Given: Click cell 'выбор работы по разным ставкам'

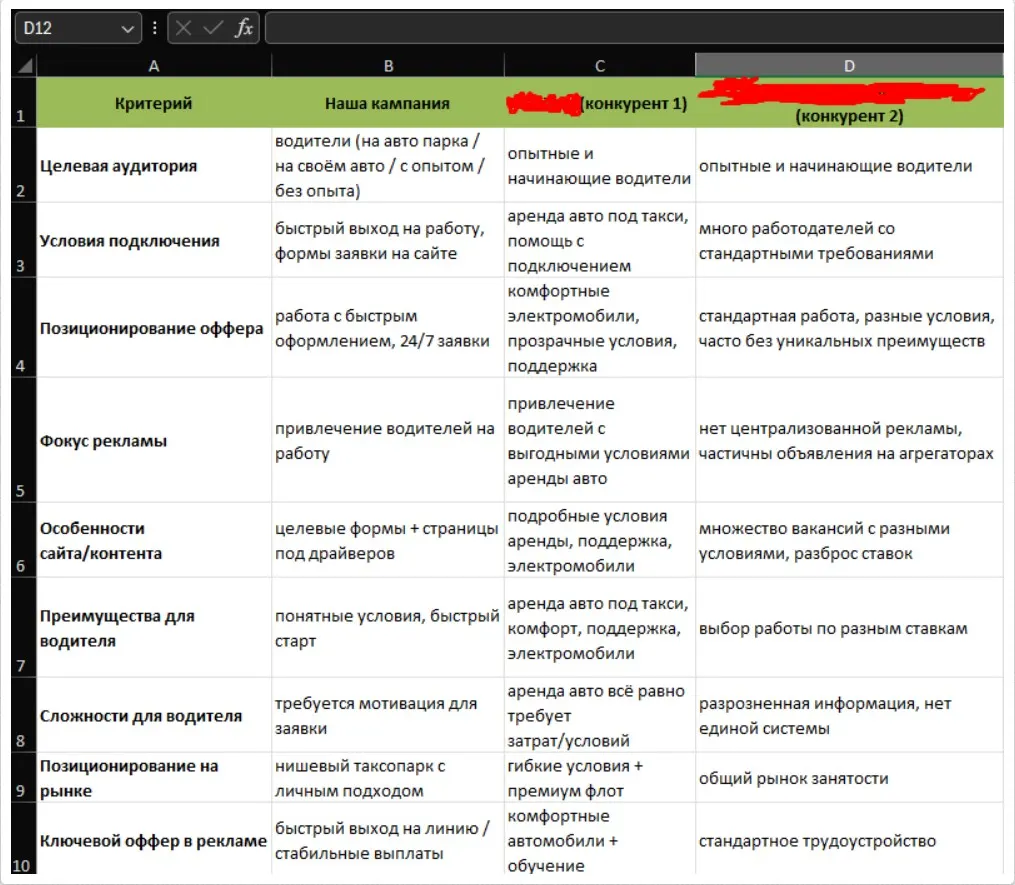Looking at the screenshot, I should (849, 628).
